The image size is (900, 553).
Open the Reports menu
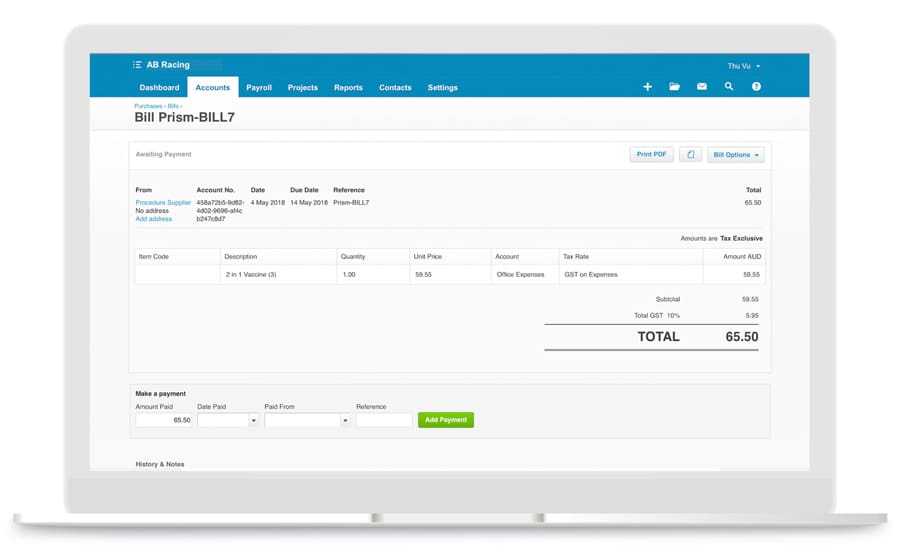coord(348,88)
